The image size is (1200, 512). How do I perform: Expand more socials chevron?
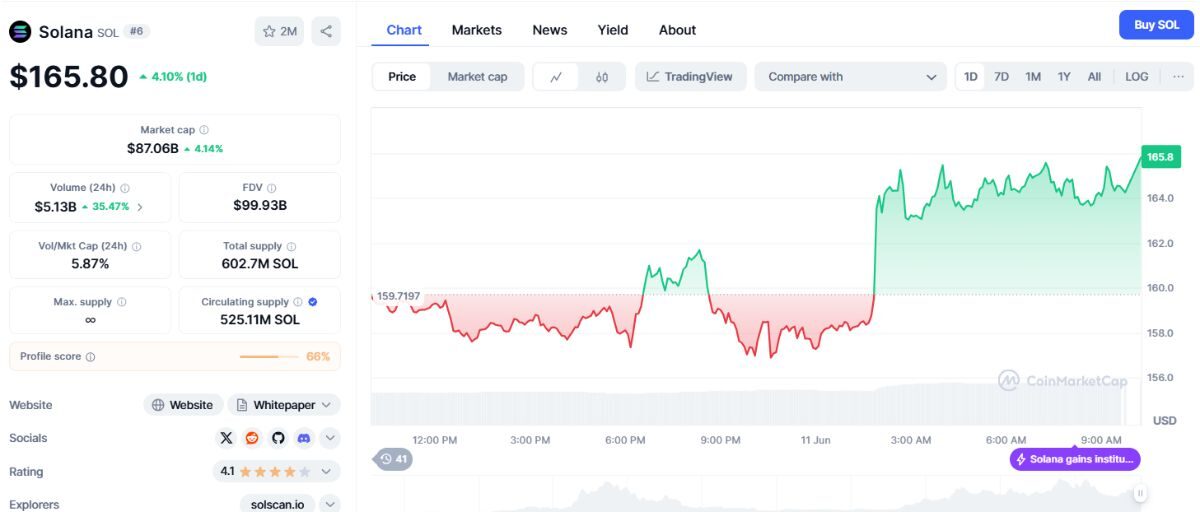coord(330,438)
